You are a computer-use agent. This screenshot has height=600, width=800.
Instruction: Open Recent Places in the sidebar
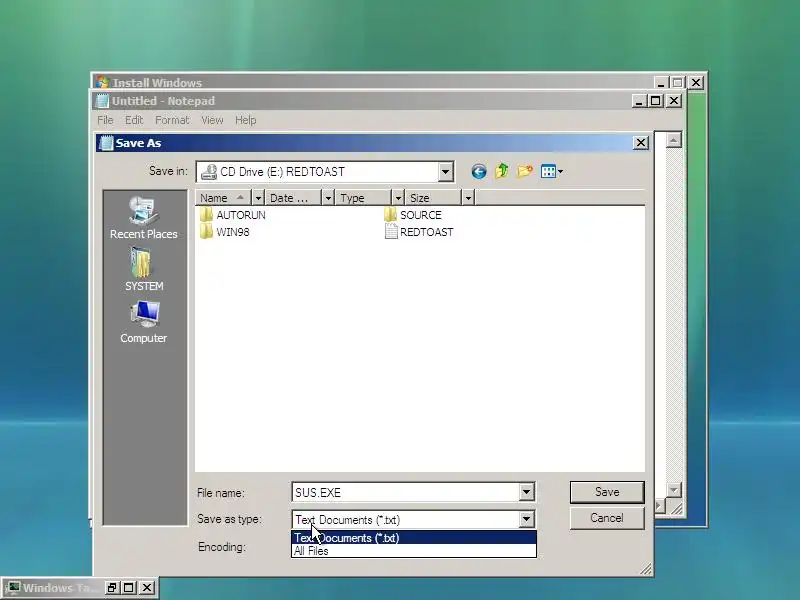coord(143,218)
